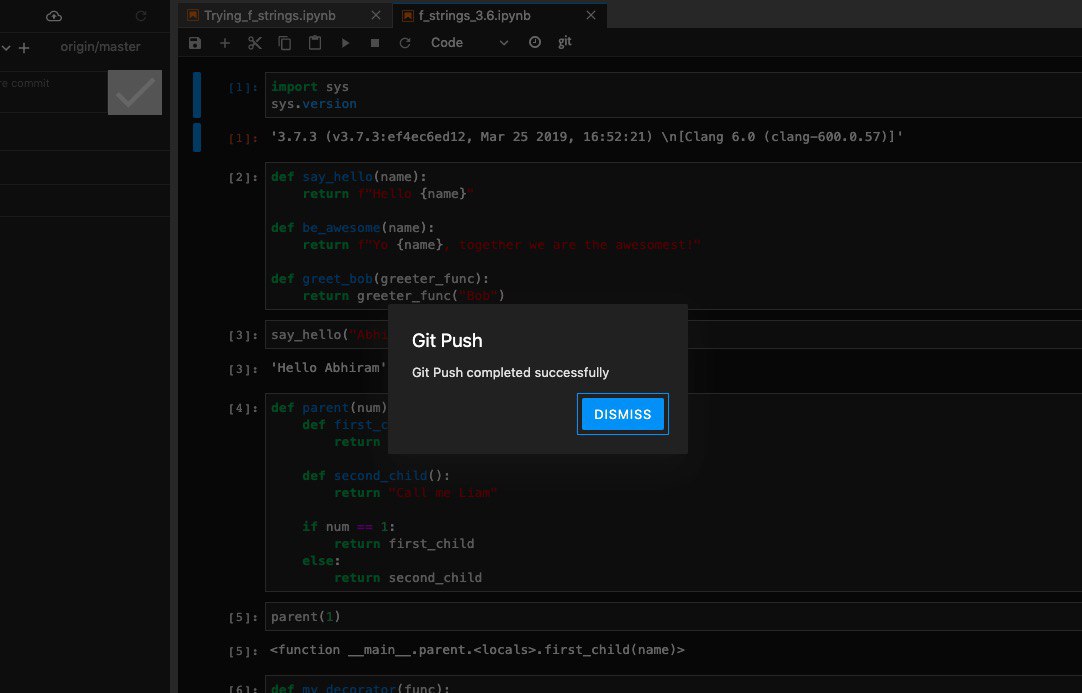
Task: Switch to Trying_f_strings.ipynb tab
Action: click(x=268, y=16)
